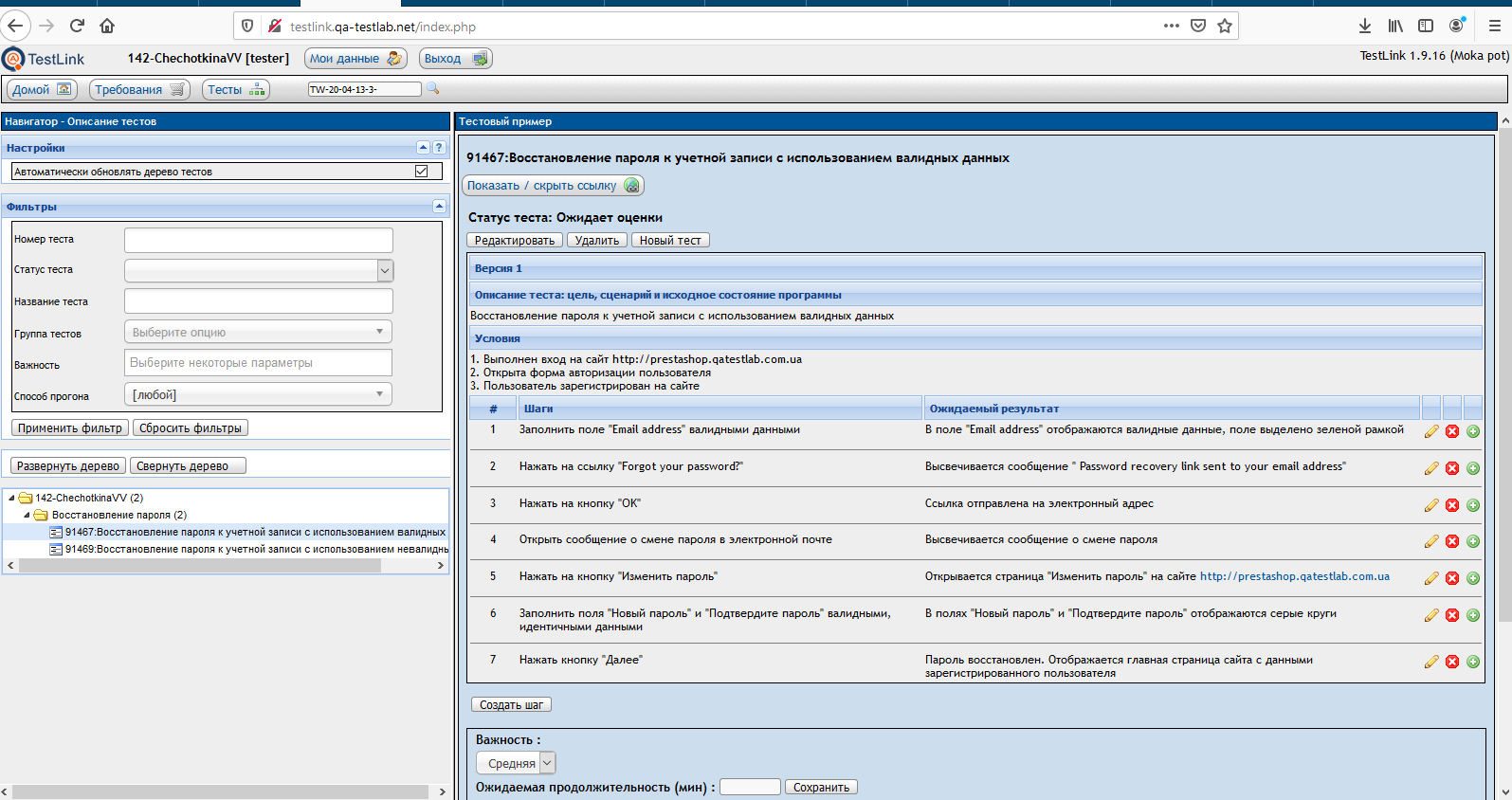Open the Требования menu
This screenshot has width=1512, height=800.
point(139,90)
